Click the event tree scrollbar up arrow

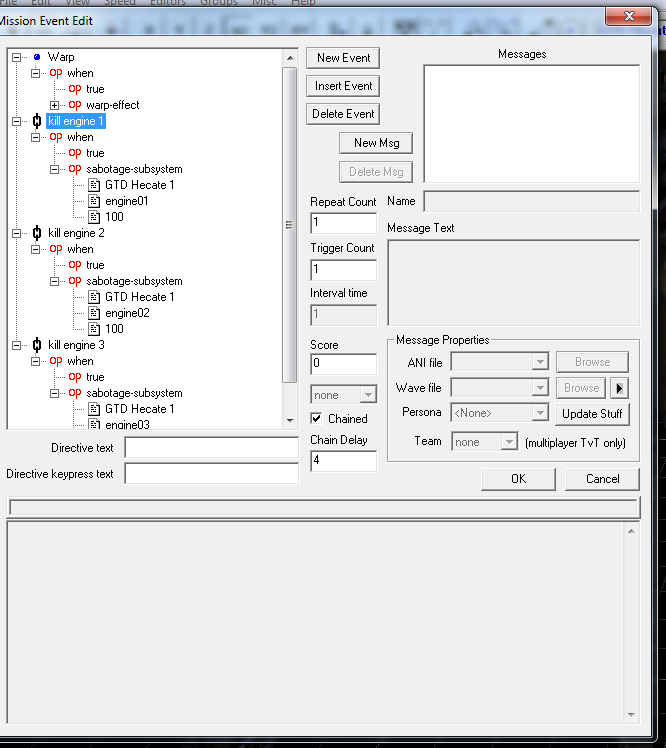290,58
